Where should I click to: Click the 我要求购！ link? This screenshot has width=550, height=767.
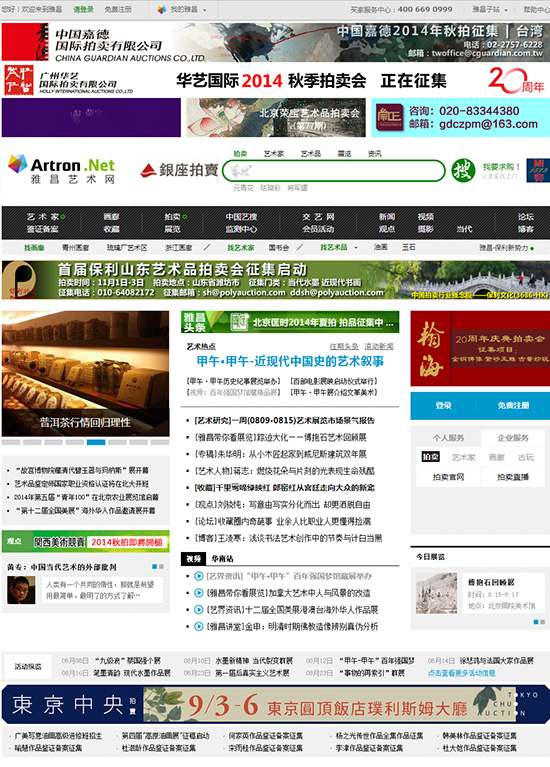(x=502, y=167)
